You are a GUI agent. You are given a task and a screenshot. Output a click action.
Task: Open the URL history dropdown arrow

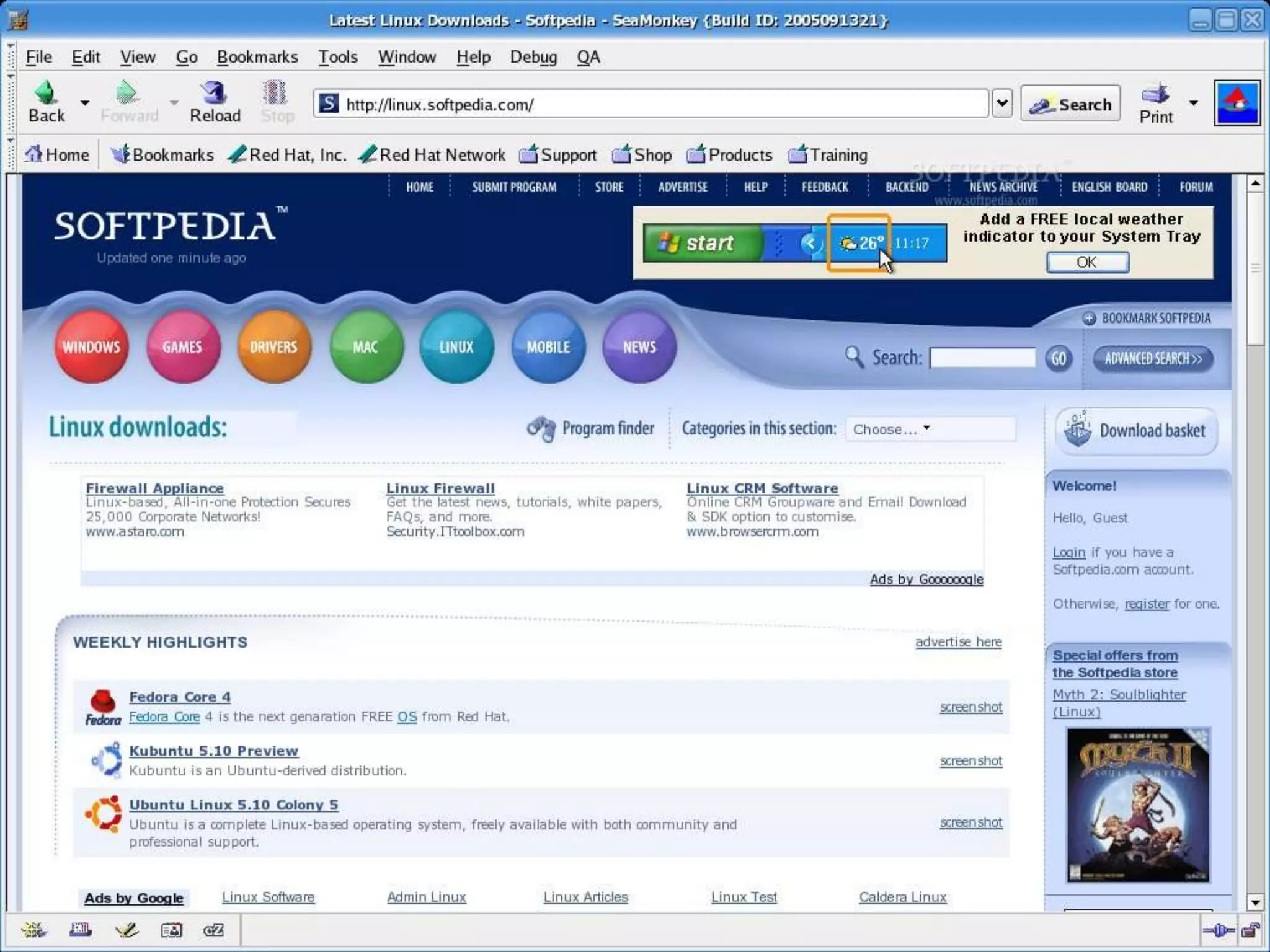[1001, 103]
